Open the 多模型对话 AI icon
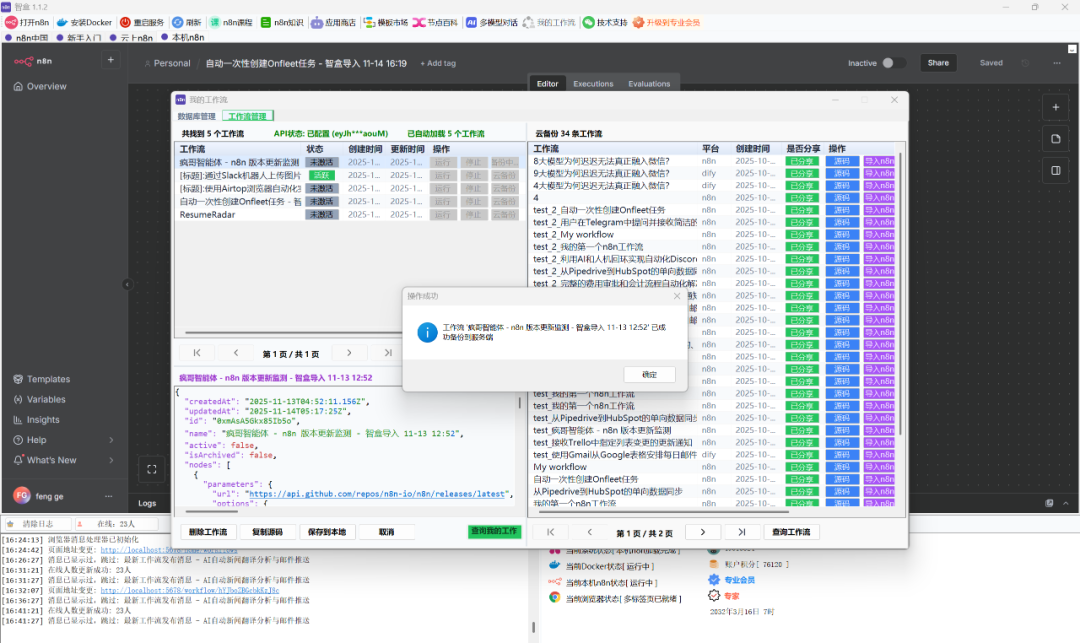 (x=471, y=22)
